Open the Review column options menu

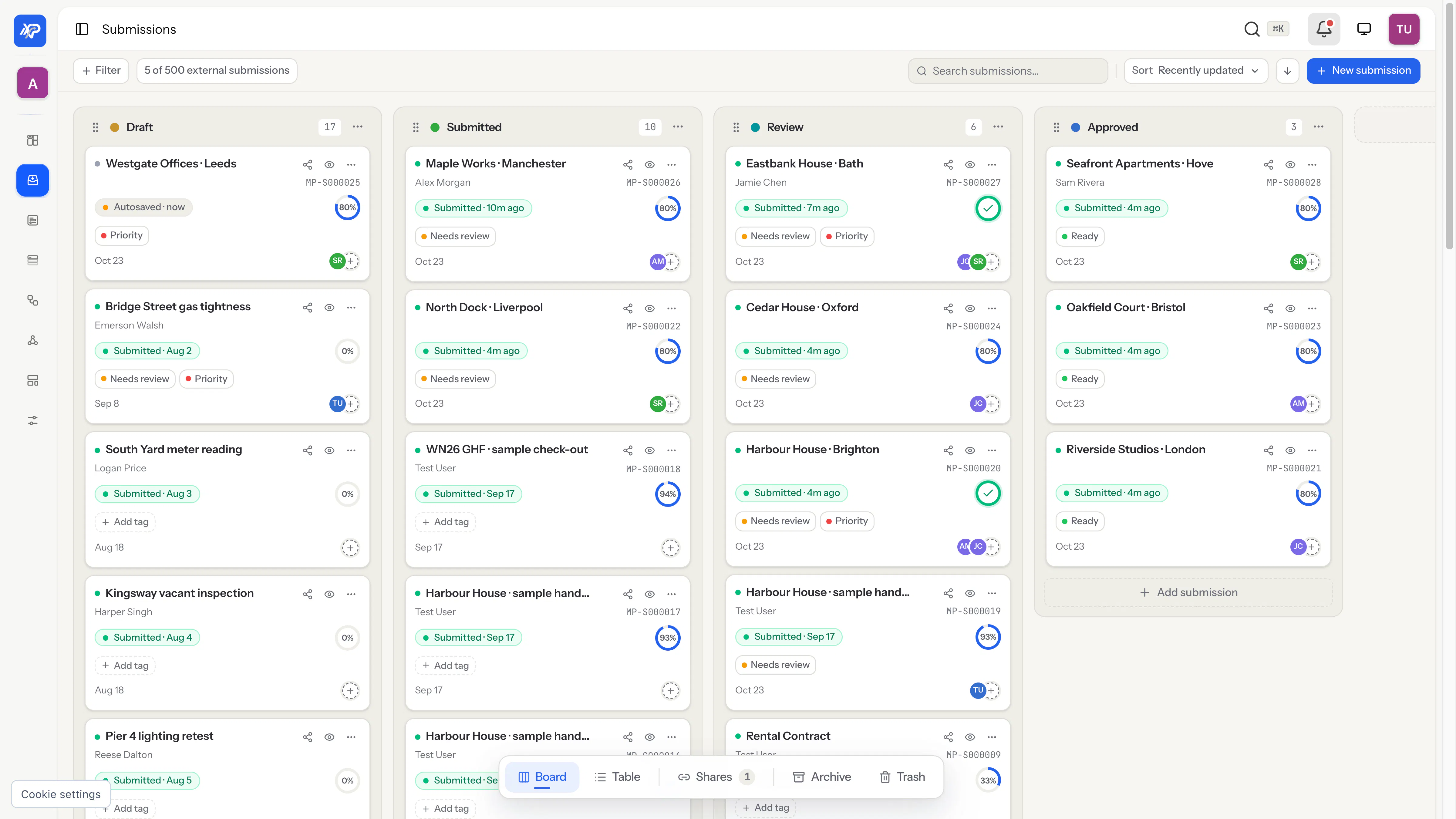click(998, 126)
